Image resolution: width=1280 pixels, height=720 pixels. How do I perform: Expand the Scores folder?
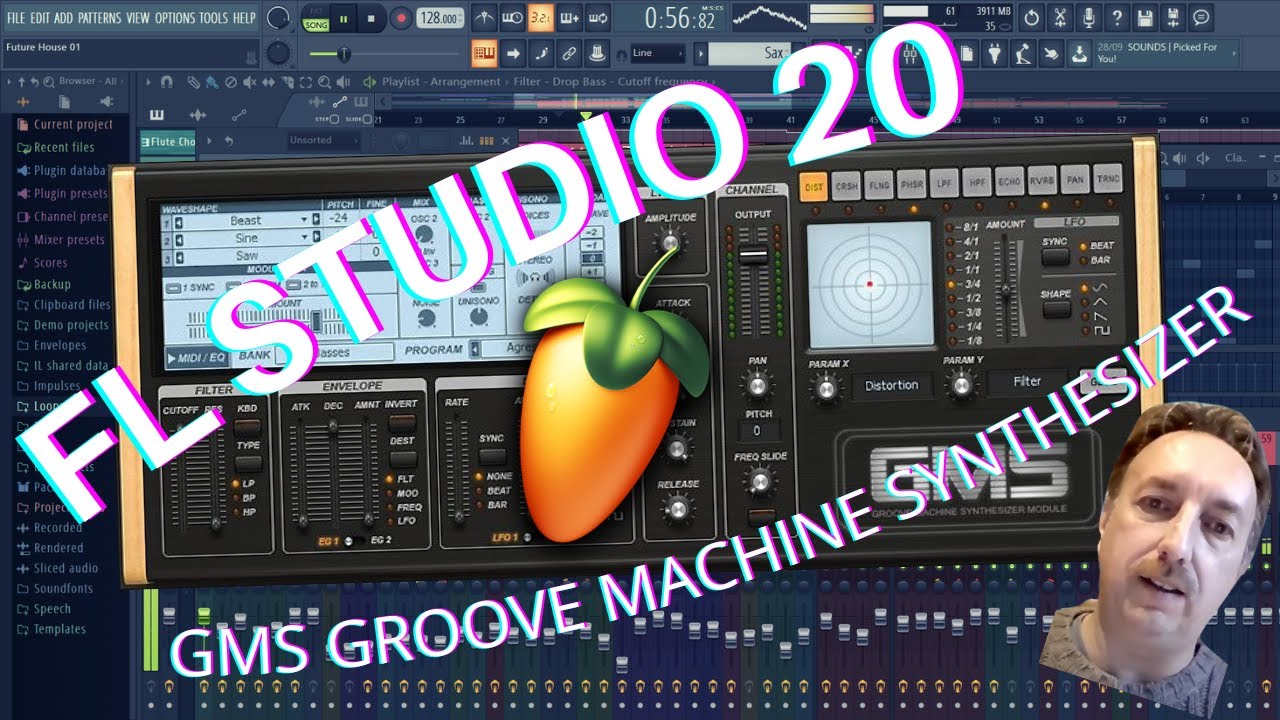pos(43,263)
